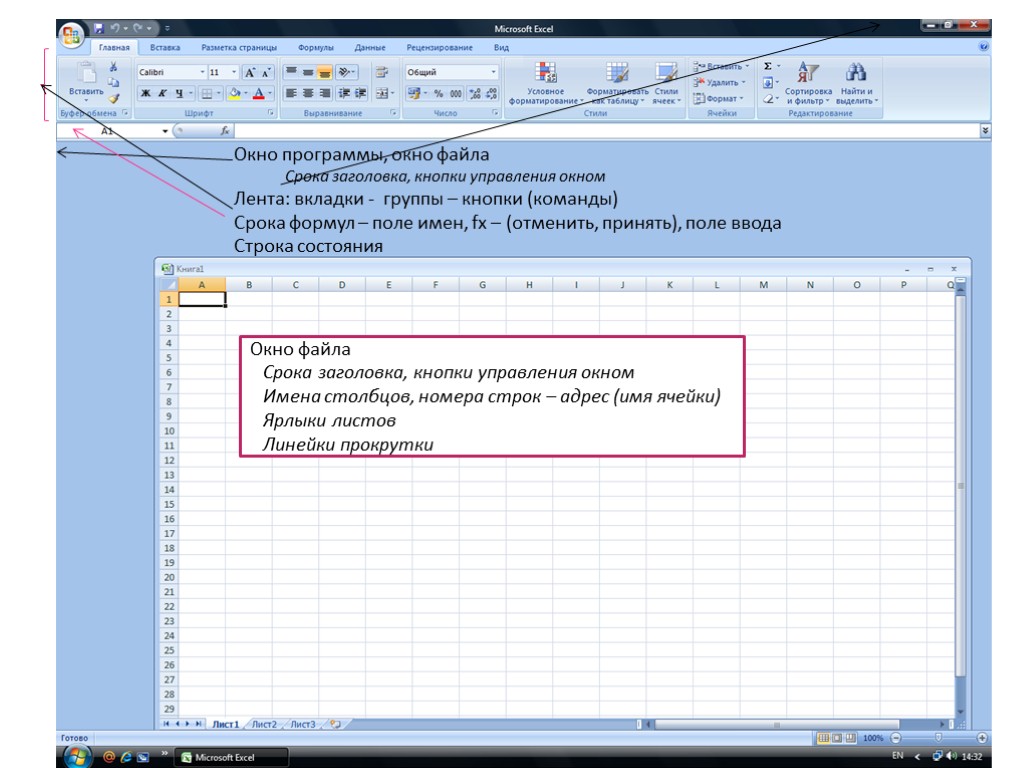Toggle align text left
This screenshot has width=1024, height=768.
pos(291,93)
